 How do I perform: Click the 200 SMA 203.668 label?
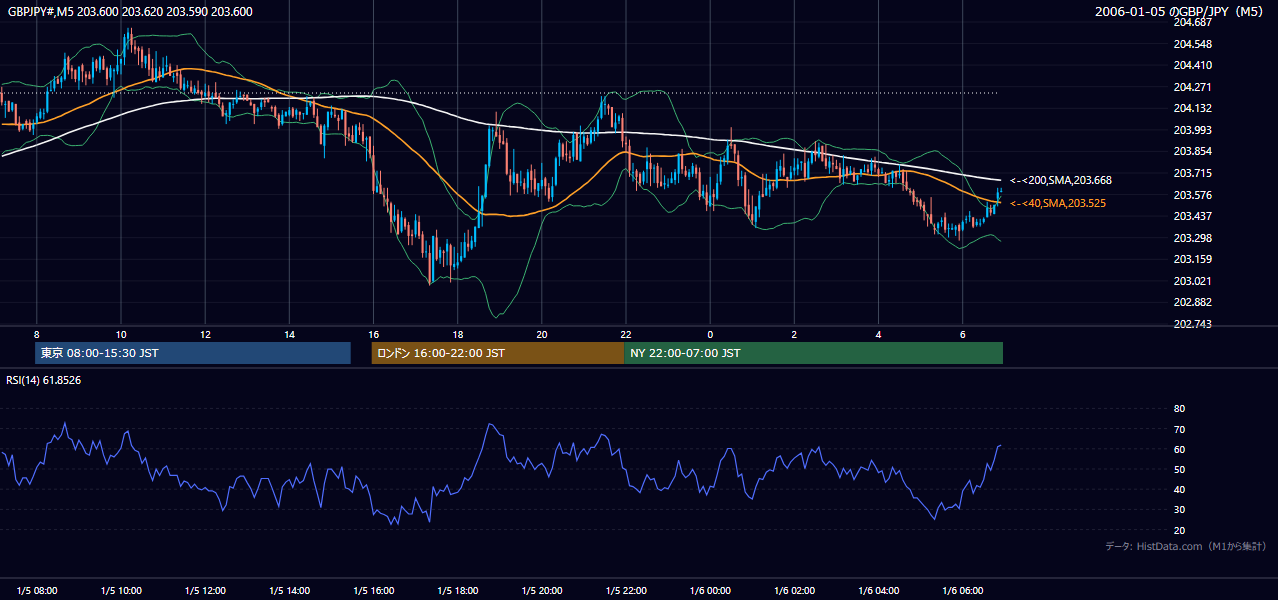1061,181
